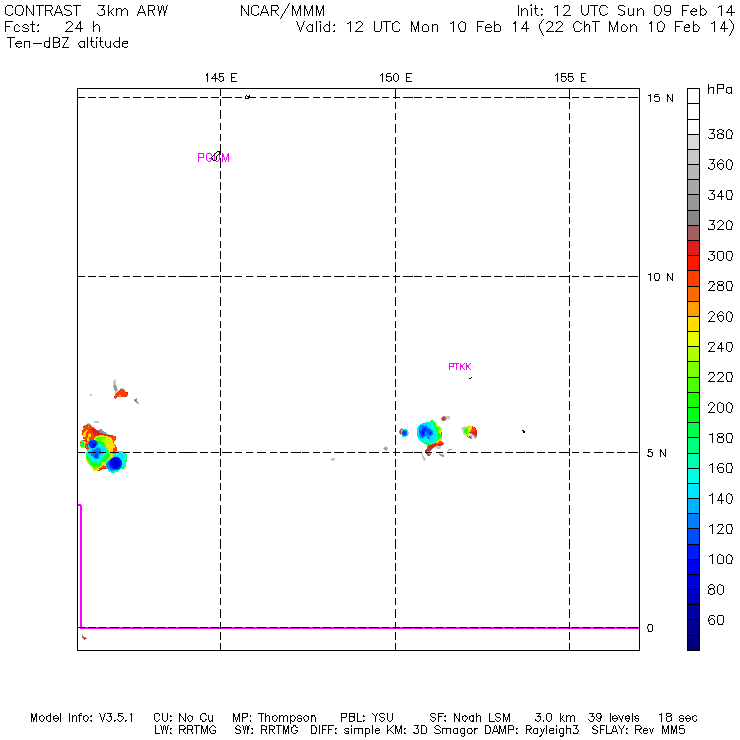Click the 'SFLAY: Rev MM5' text
Image resolution: width=740 pixels, height=740 pixels.
pos(638,730)
